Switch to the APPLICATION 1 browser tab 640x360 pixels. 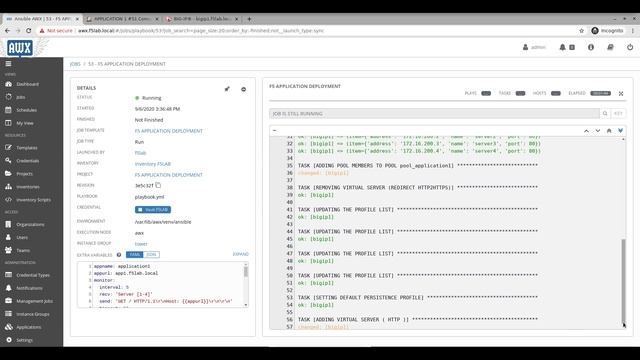(x=122, y=19)
